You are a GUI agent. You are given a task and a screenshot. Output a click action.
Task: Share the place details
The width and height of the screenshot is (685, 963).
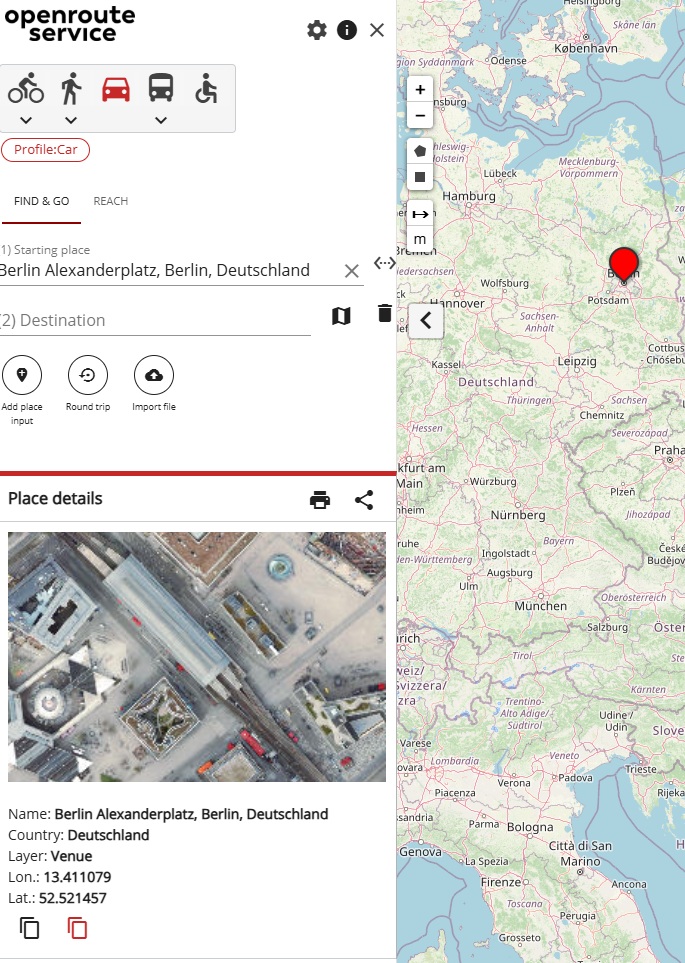(x=364, y=500)
